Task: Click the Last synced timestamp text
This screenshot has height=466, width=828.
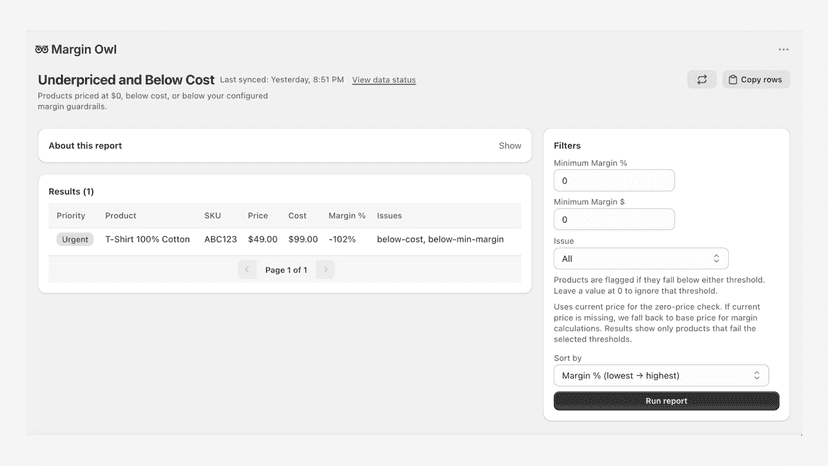Action: pyautogui.click(x=282, y=79)
